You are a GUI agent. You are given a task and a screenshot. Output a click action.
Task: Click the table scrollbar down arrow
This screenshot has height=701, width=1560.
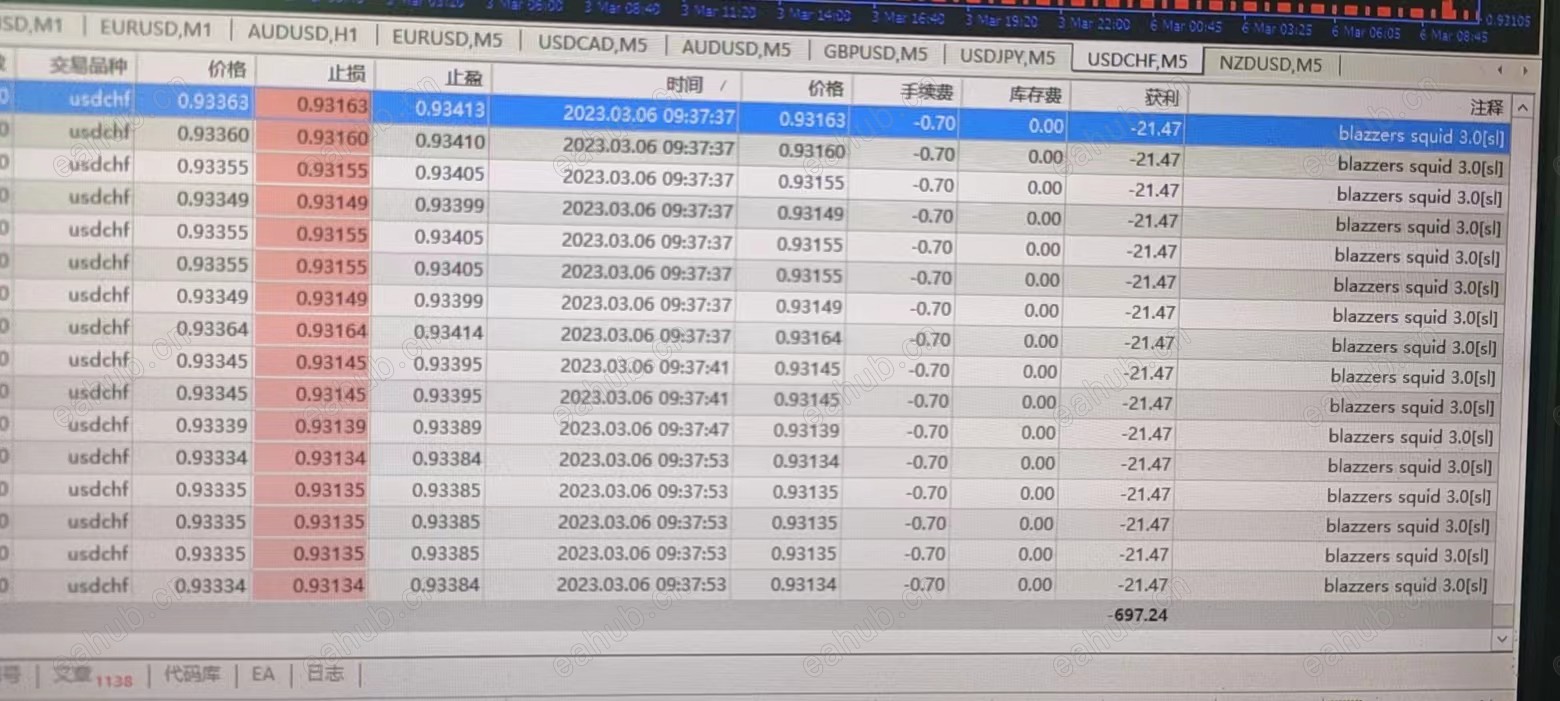point(1502,638)
